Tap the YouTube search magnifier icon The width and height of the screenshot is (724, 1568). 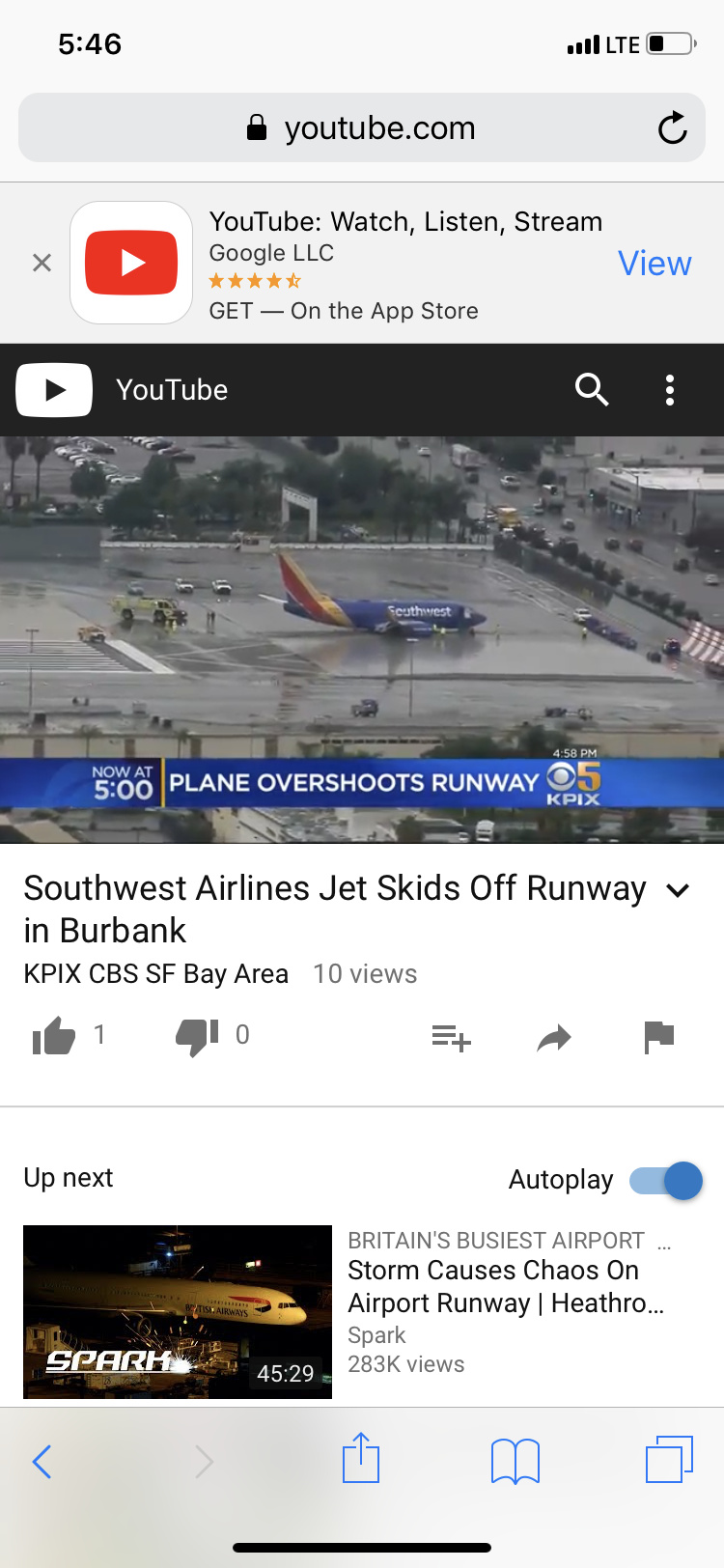tap(592, 390)
